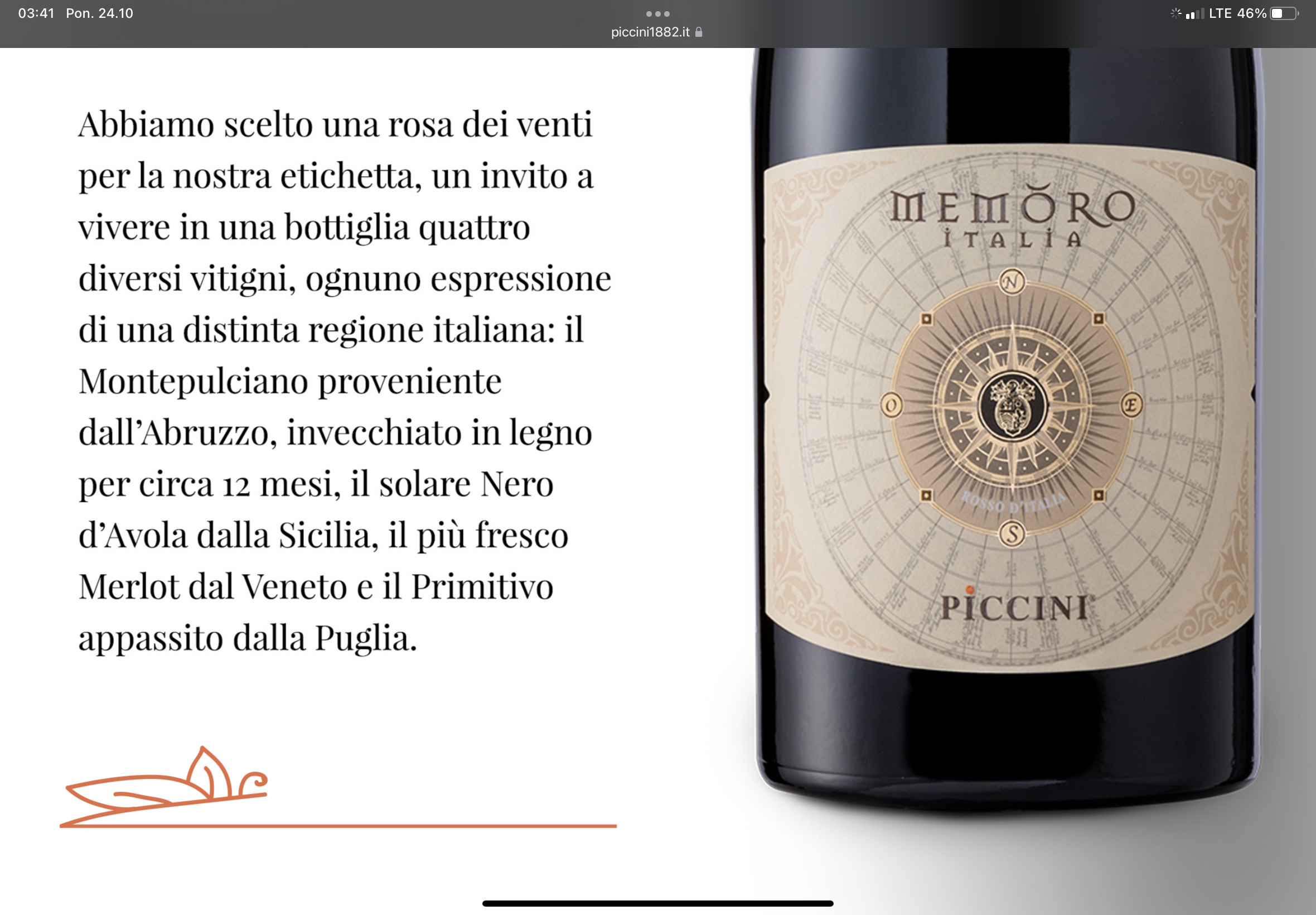Tap the orange horizontal divider line
This screenshot has width=1316, height=915.
tap(338, 826)
